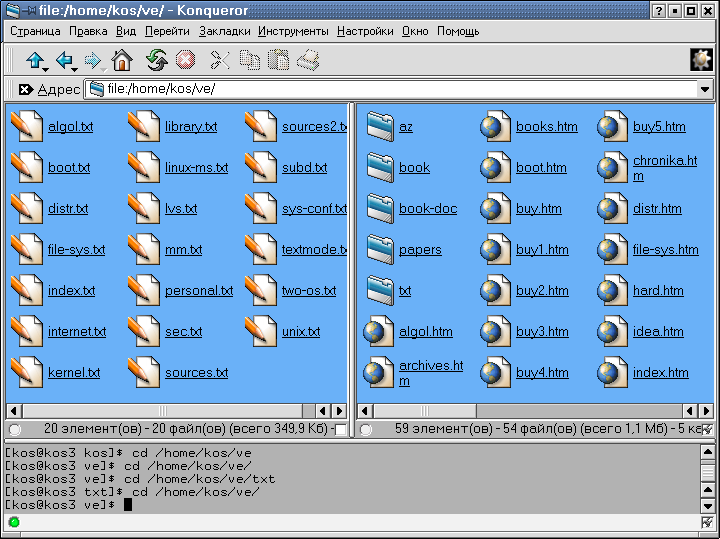
Task: Open the book-doc folder
Action: tap(427, 209)
